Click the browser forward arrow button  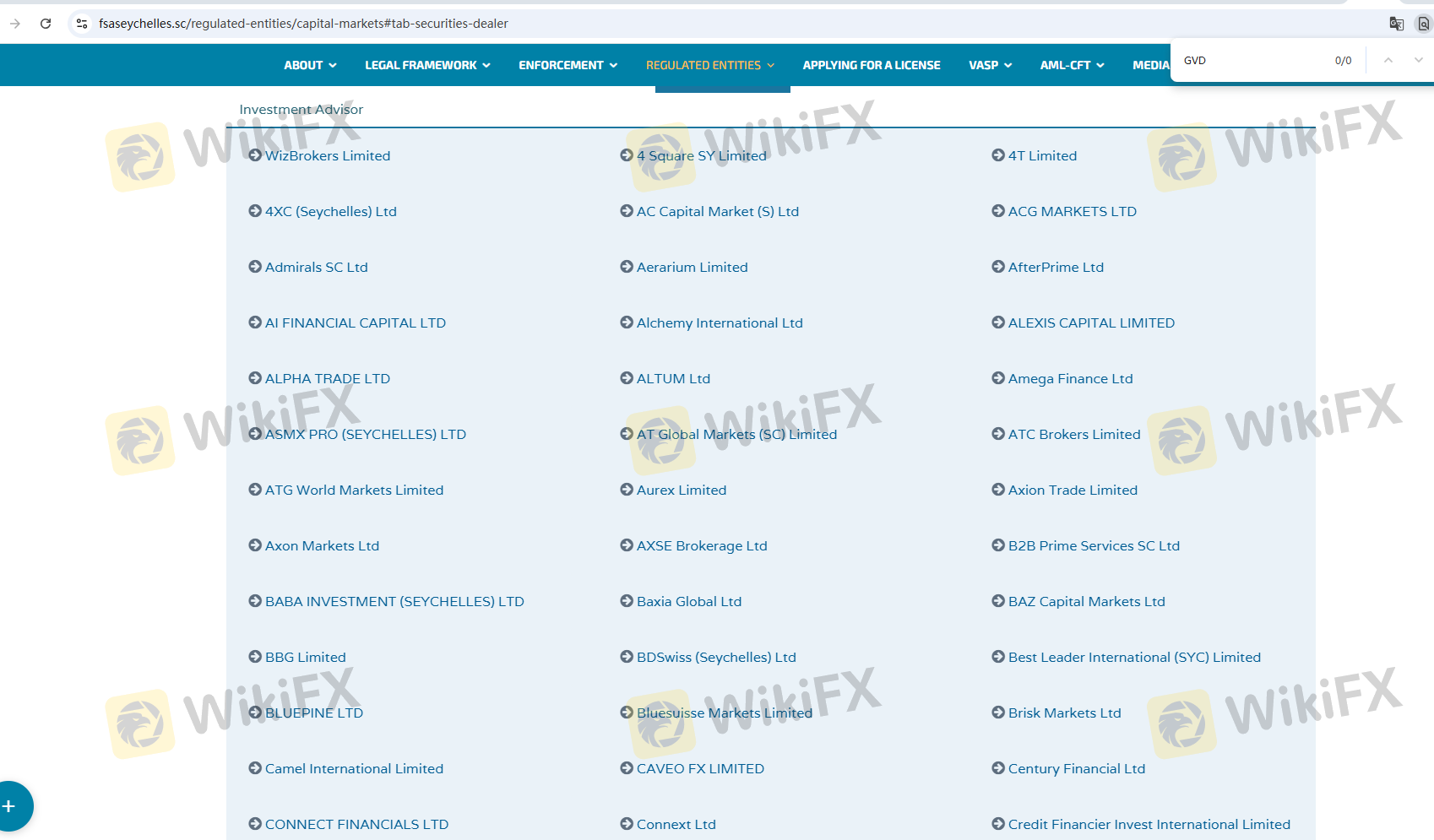(14, 24)
